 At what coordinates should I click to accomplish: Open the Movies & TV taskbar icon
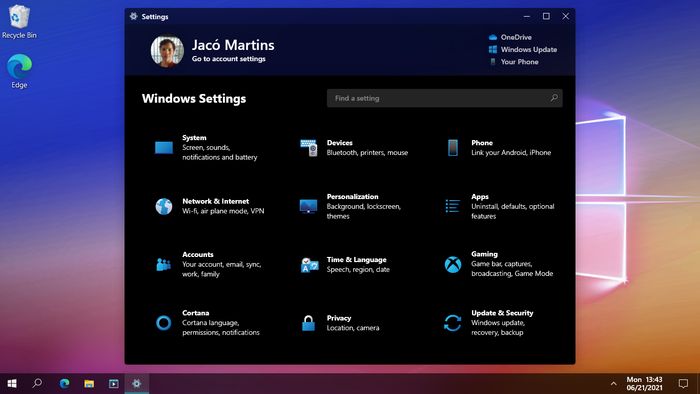tap(113, 383)
